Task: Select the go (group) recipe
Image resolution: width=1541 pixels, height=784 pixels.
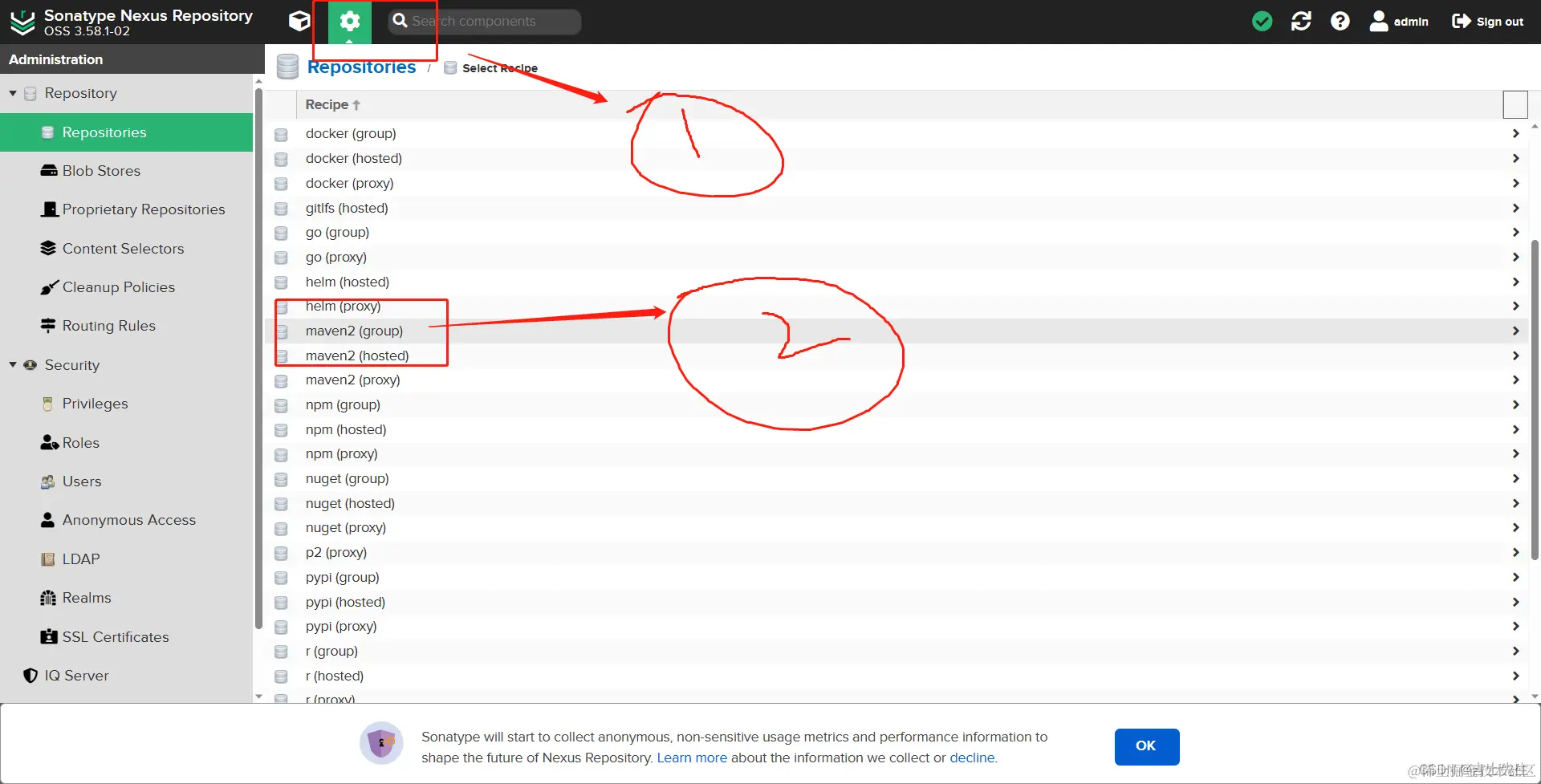Action: pos(338,232)
